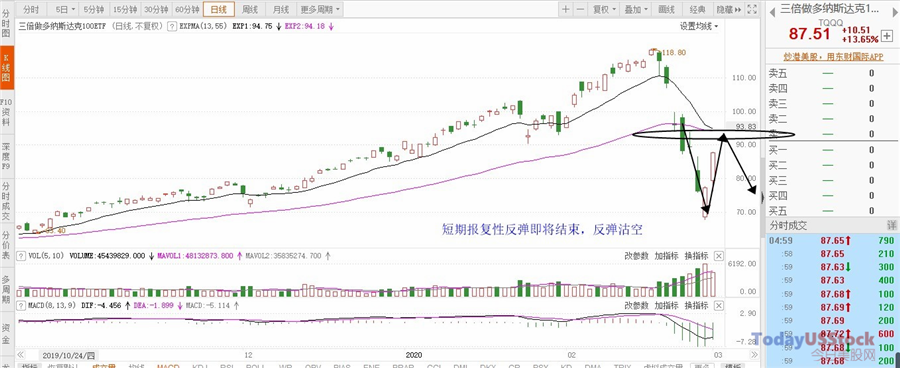This screenshot has height=368, width=900.
Task: Zoom out the chart with minus button
Action: [x=580, y=9]
